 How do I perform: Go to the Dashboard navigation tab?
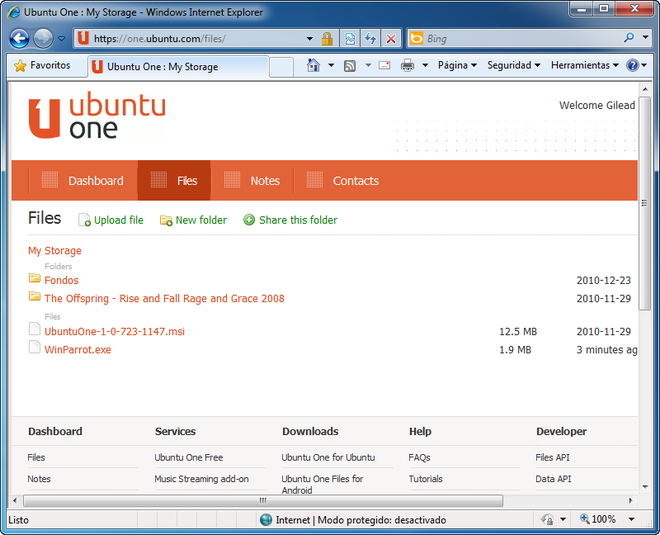click(83, 181)
